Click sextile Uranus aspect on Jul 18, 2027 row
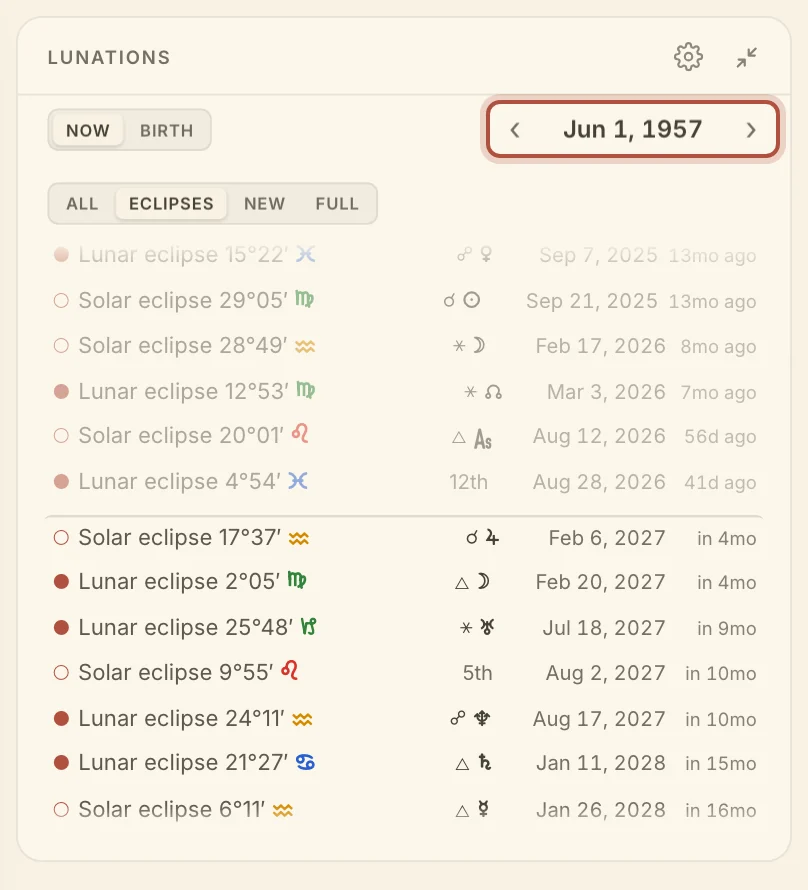 [x=477, y=627]
